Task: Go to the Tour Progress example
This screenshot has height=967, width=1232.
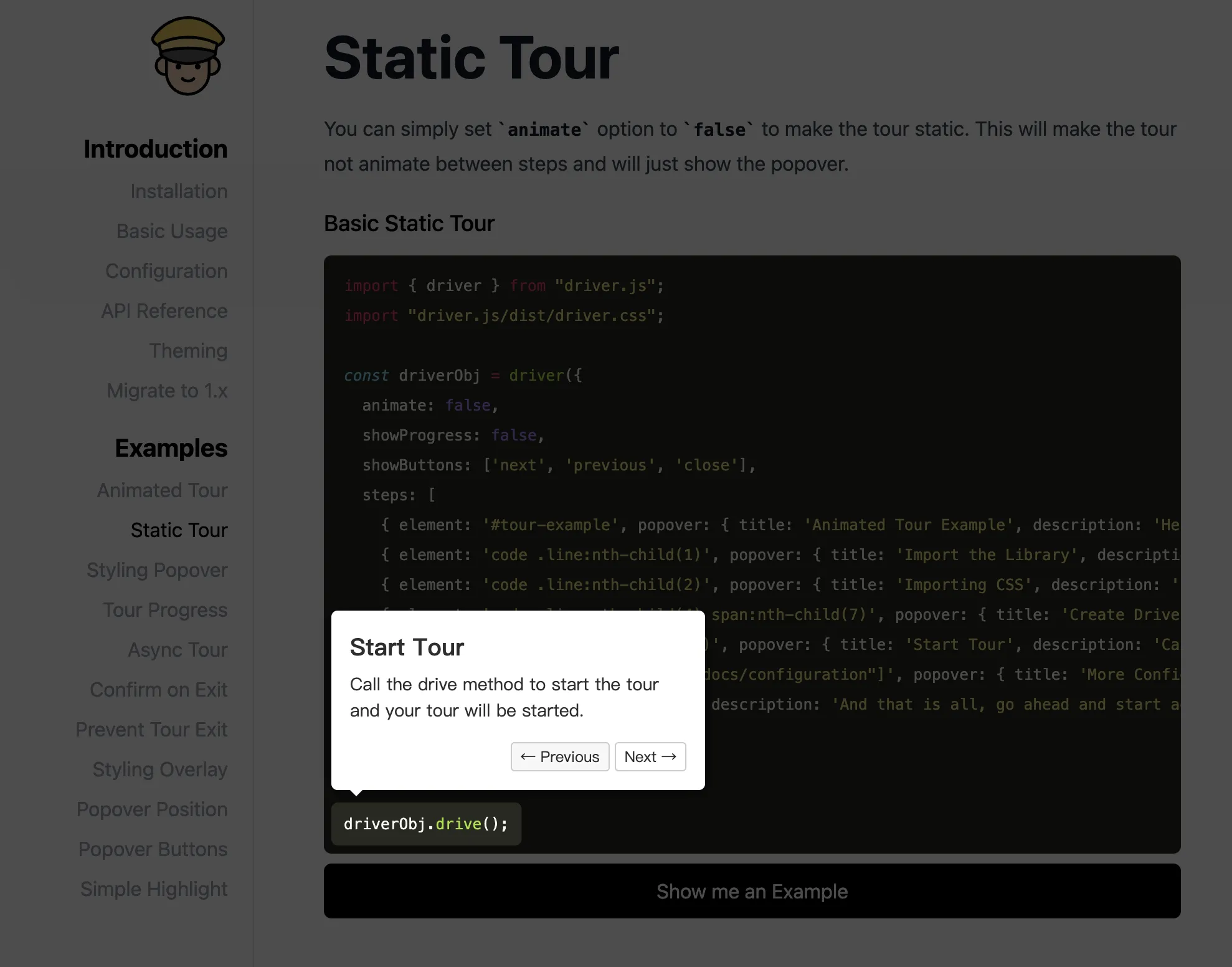Action: tap(165, 610)
